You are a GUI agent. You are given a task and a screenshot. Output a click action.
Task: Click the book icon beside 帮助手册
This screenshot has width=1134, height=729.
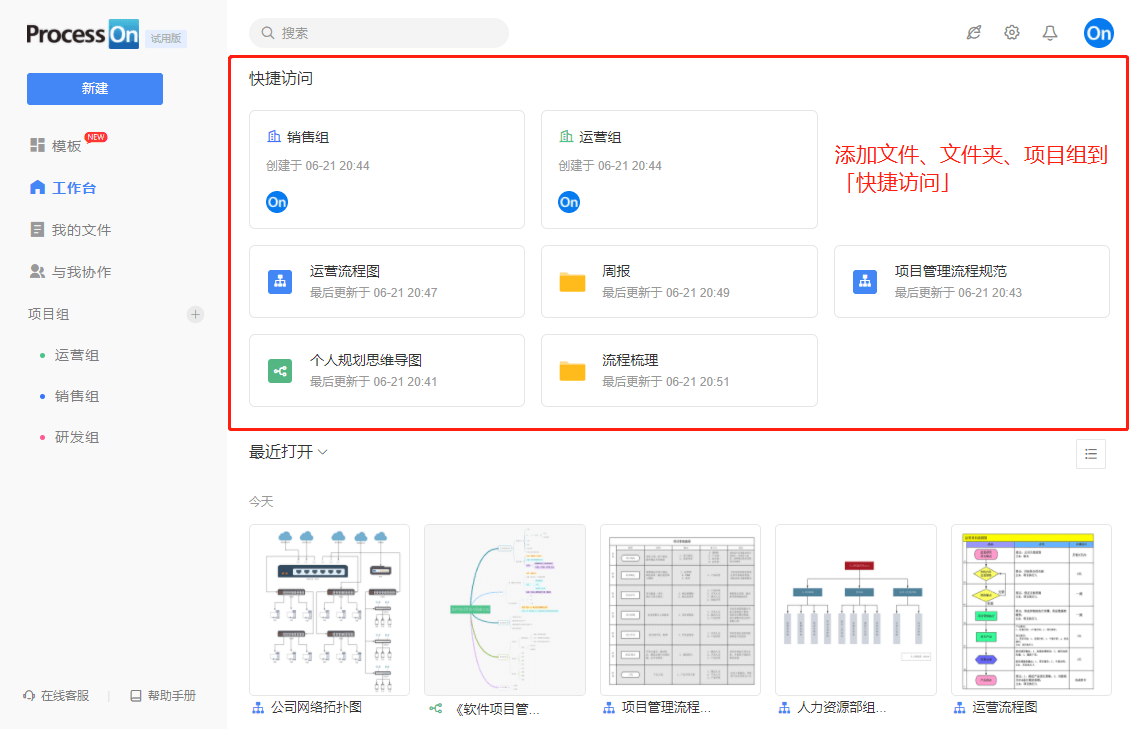point(135,696)
